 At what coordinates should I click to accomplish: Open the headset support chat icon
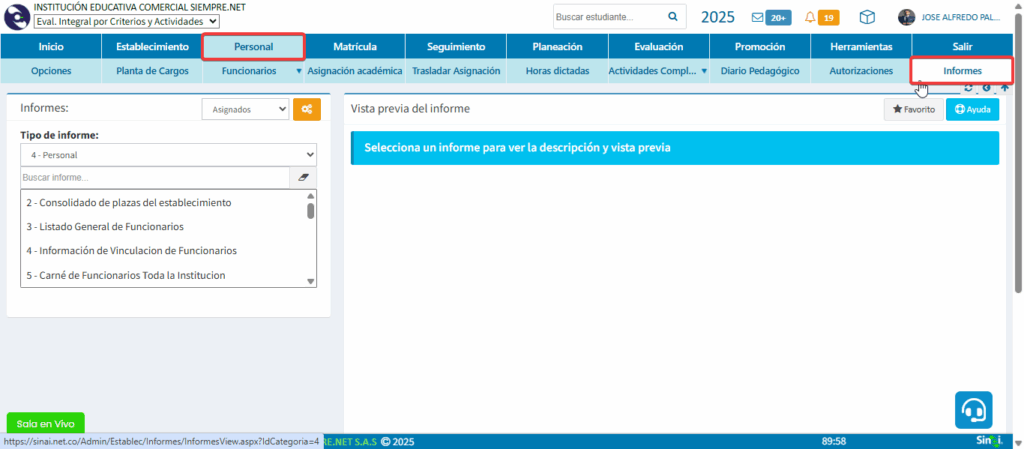coord(973,409)
